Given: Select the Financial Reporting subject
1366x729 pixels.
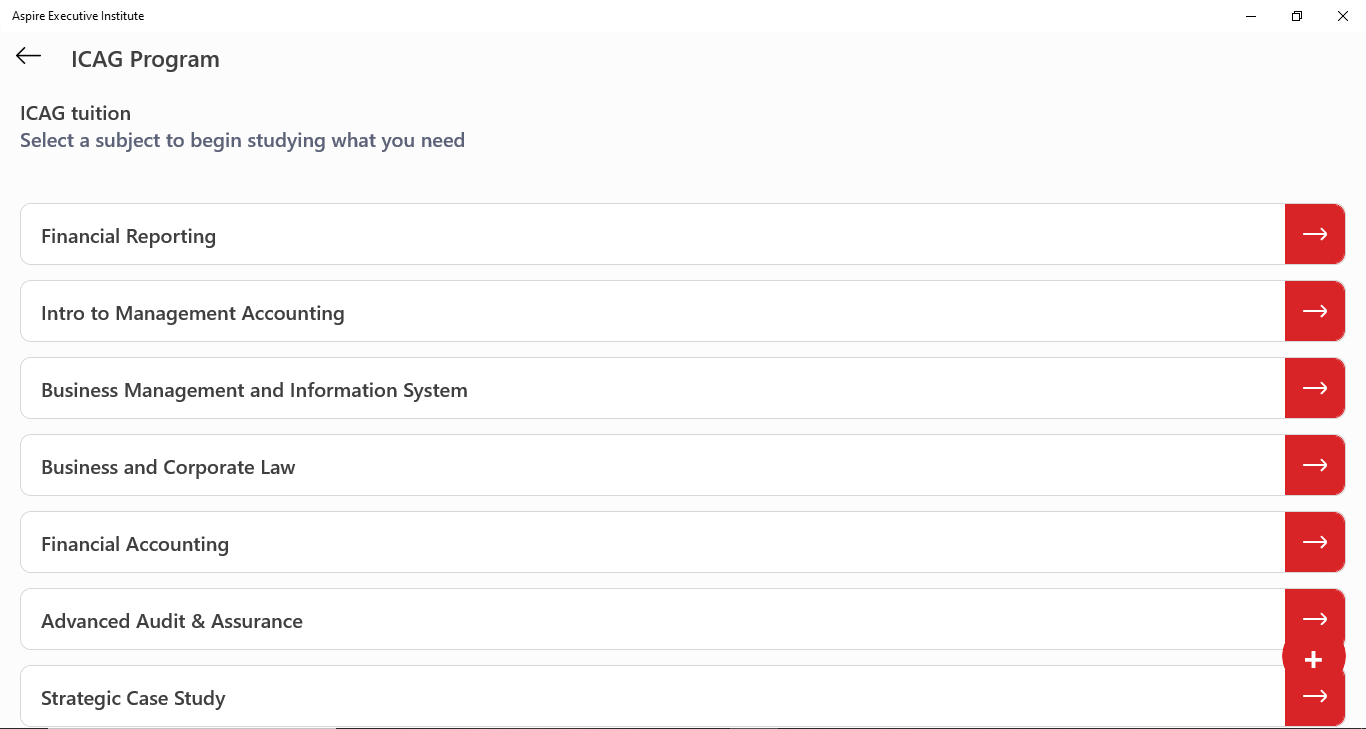Looking at the screenshot, I should 128,236.
